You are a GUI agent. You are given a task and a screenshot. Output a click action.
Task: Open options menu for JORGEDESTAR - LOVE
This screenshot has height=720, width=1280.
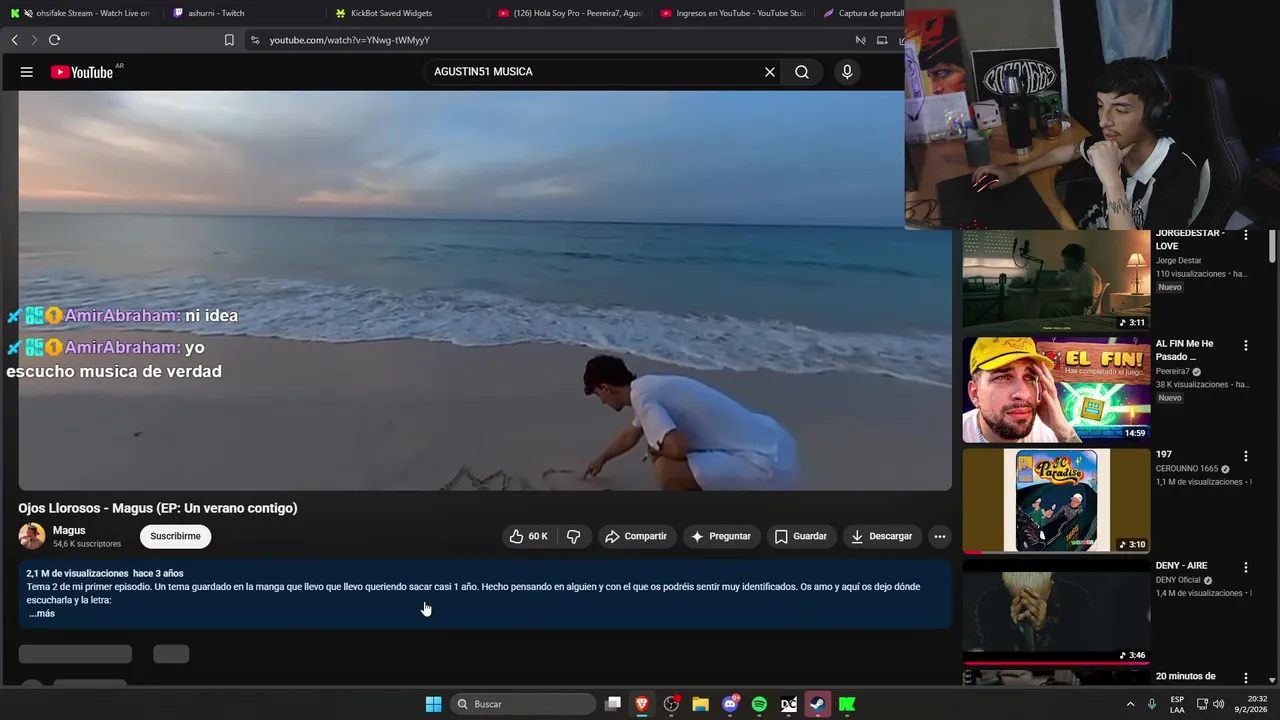coord(1245,235)
